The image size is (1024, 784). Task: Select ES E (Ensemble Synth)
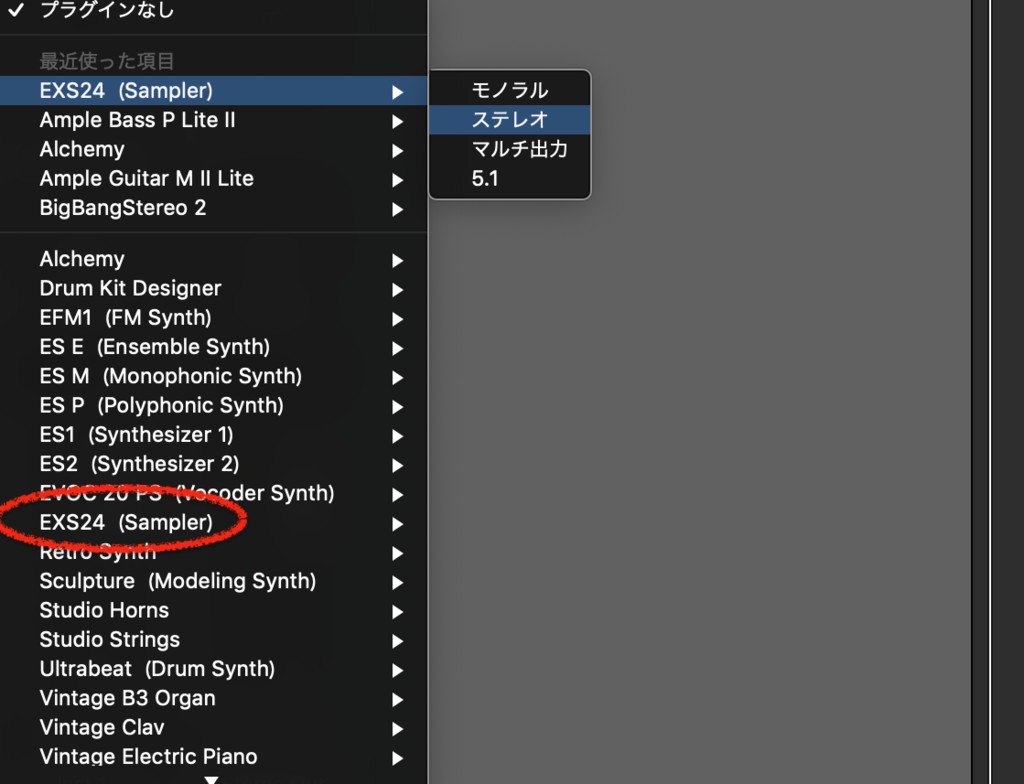tap(214, 347)
